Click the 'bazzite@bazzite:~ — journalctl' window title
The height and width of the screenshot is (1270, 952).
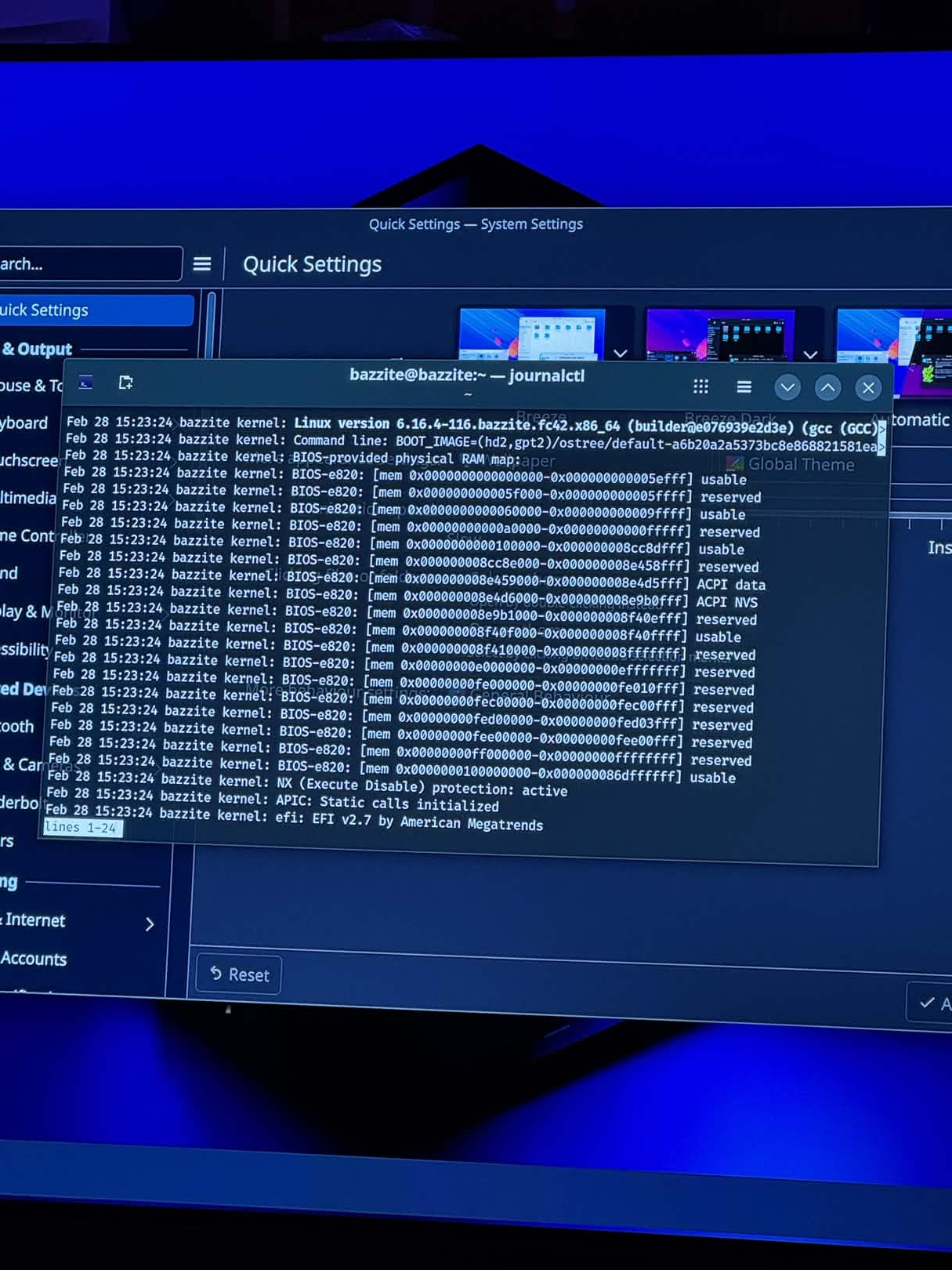467,376
